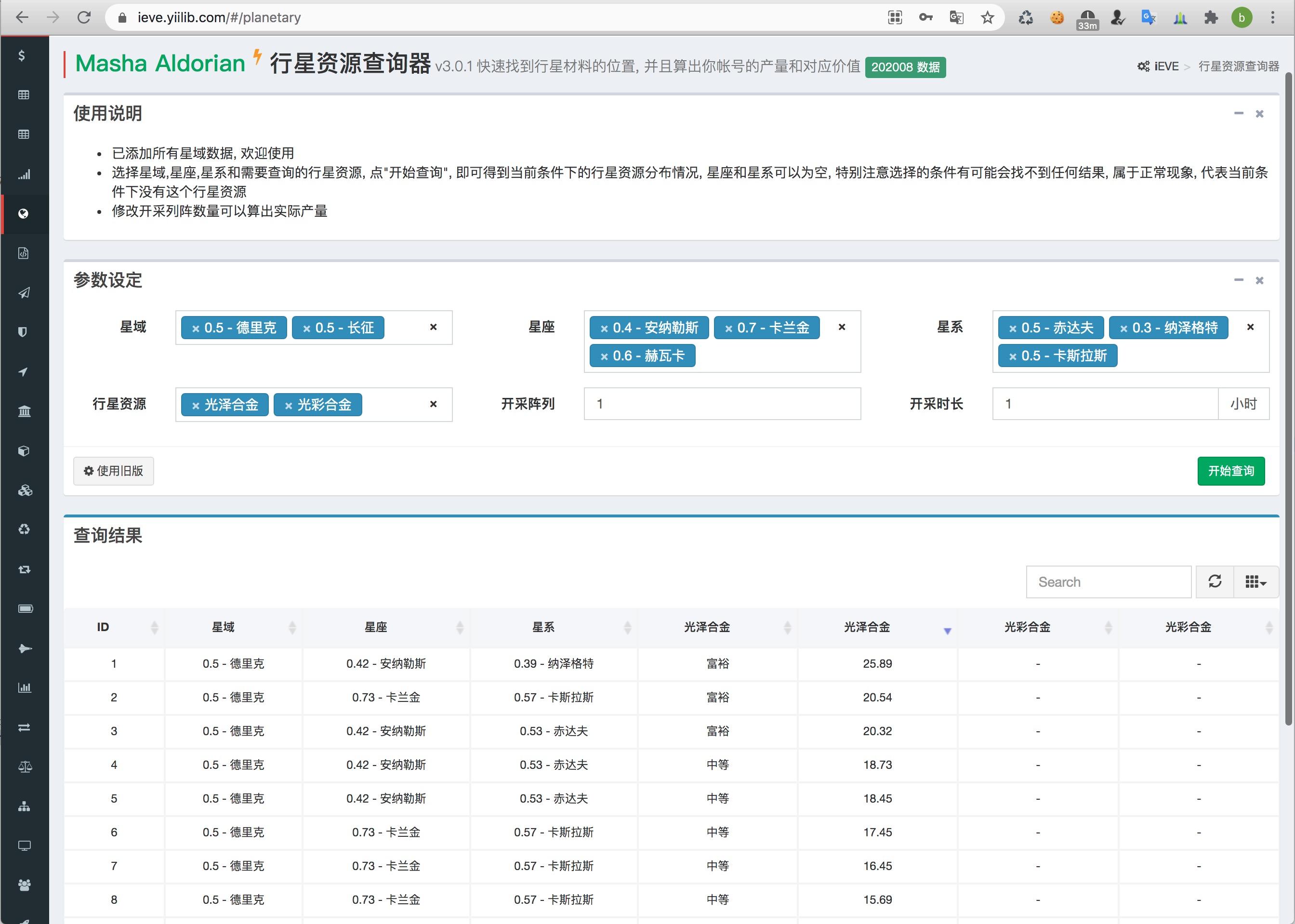Image resolution: width=1295 pixels, height=924 pixels.
Task: Open the exchange arrows sidebar icon
Action: [24, 728]
